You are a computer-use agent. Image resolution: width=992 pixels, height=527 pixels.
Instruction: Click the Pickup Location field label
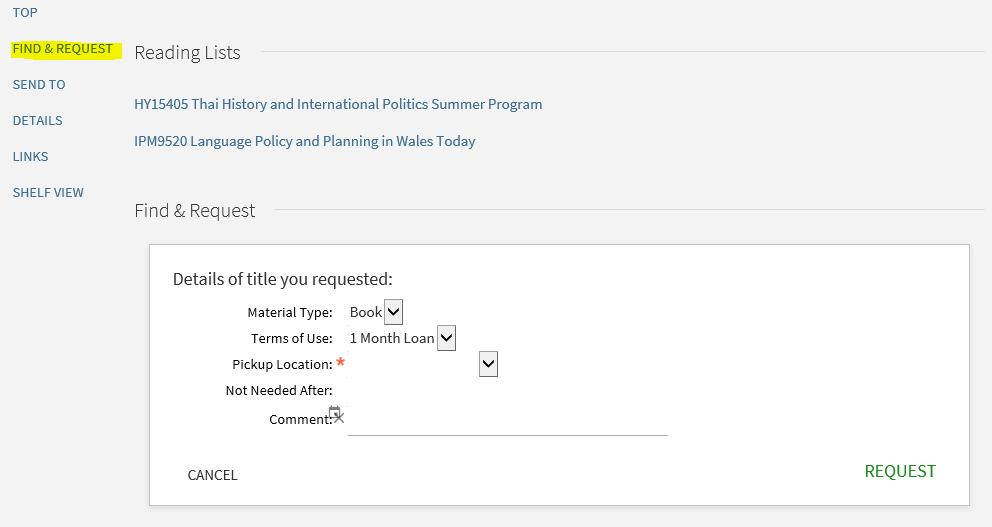pos(282,364)
